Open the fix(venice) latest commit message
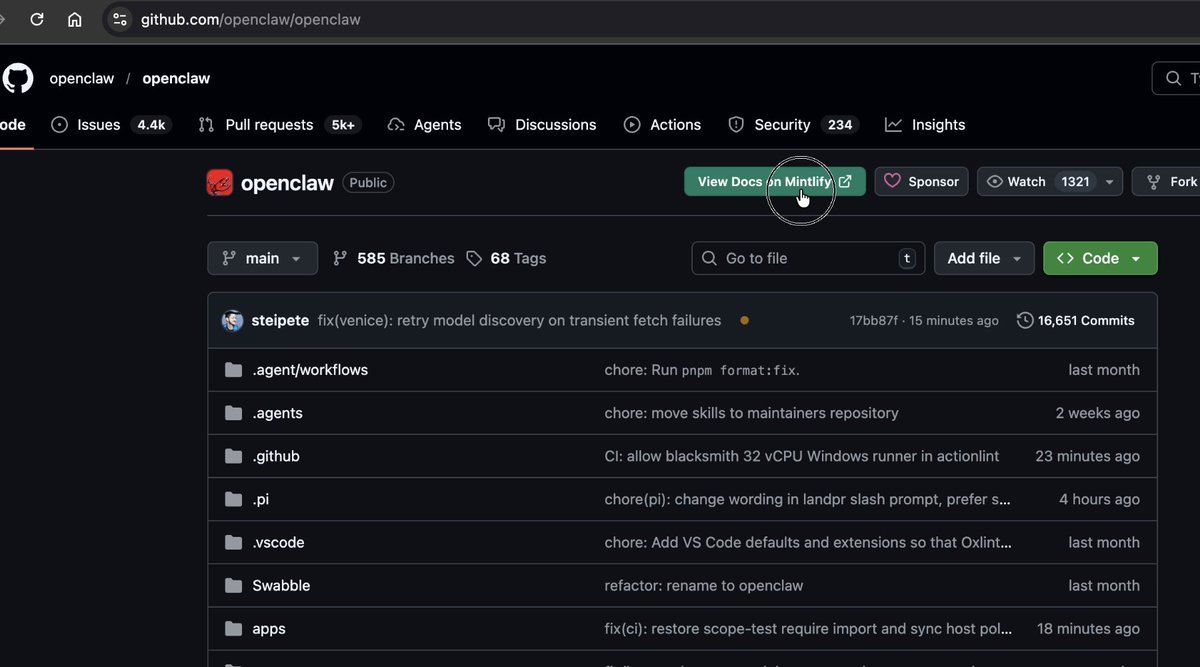Screen dimensions: 1200x667 click(x=519, y=321)
